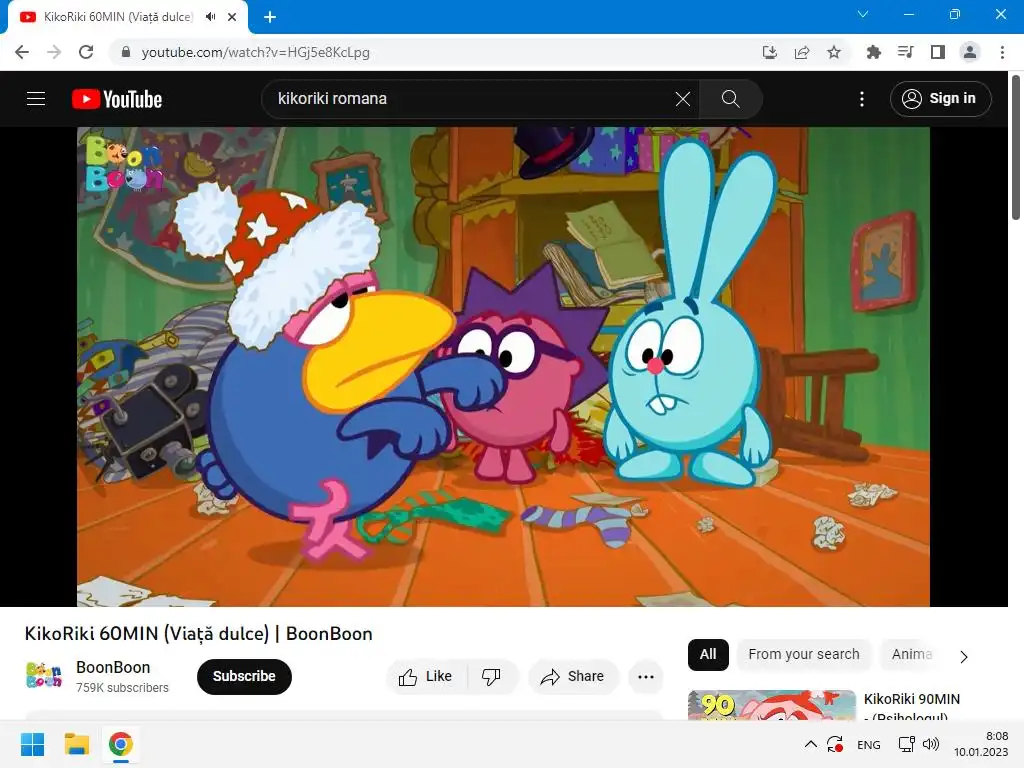Image resolution: width=1024 pixels, height=768 pixels.
Task: Select the 'Anima' filter chip
Action: [912, 654]
